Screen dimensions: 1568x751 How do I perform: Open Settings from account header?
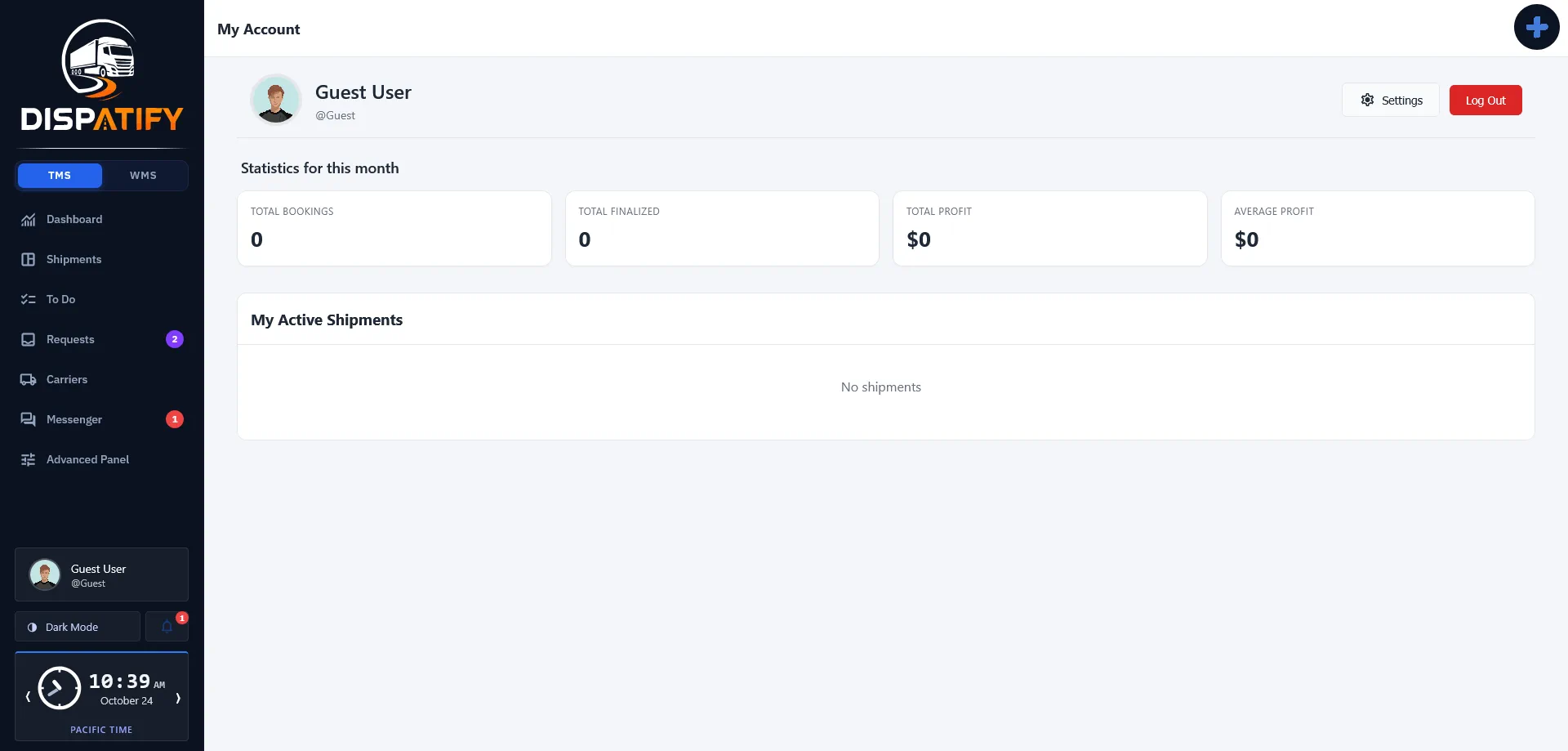coord(1391,100)
